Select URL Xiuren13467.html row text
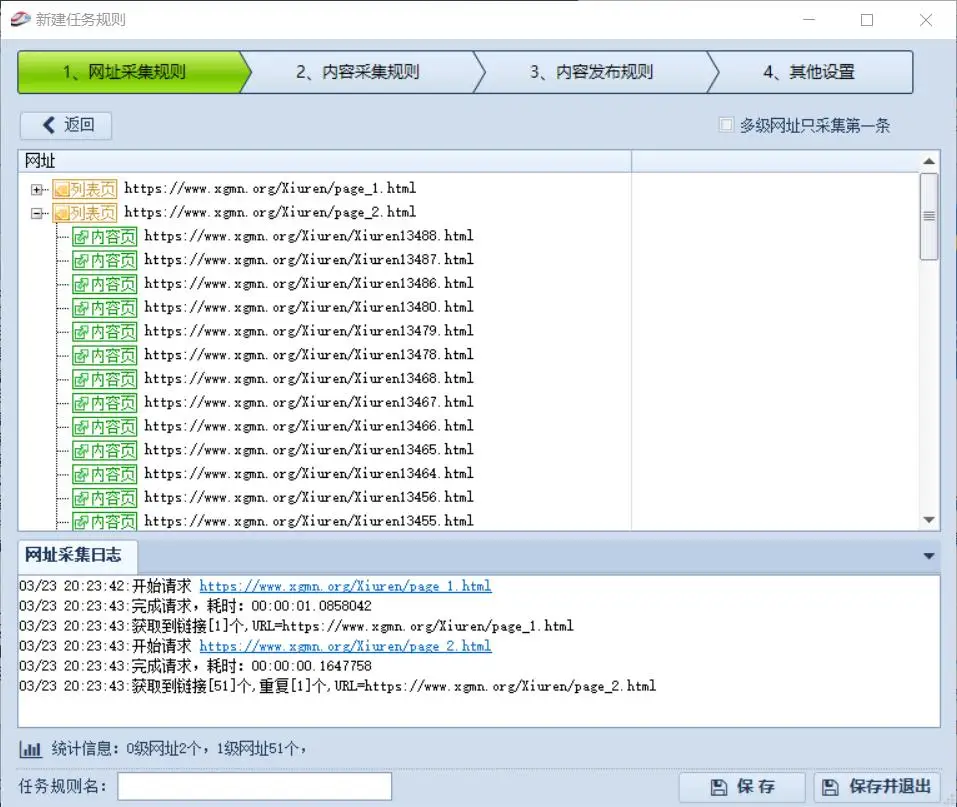This screenshot has width=957, height=807. pos(309,403)
